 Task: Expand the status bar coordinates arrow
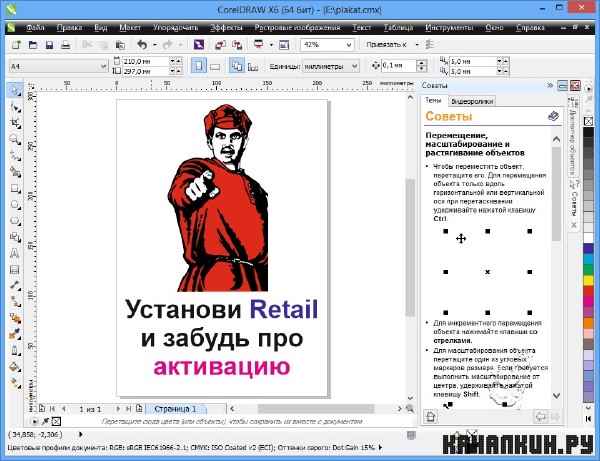(x=80, y=434)
